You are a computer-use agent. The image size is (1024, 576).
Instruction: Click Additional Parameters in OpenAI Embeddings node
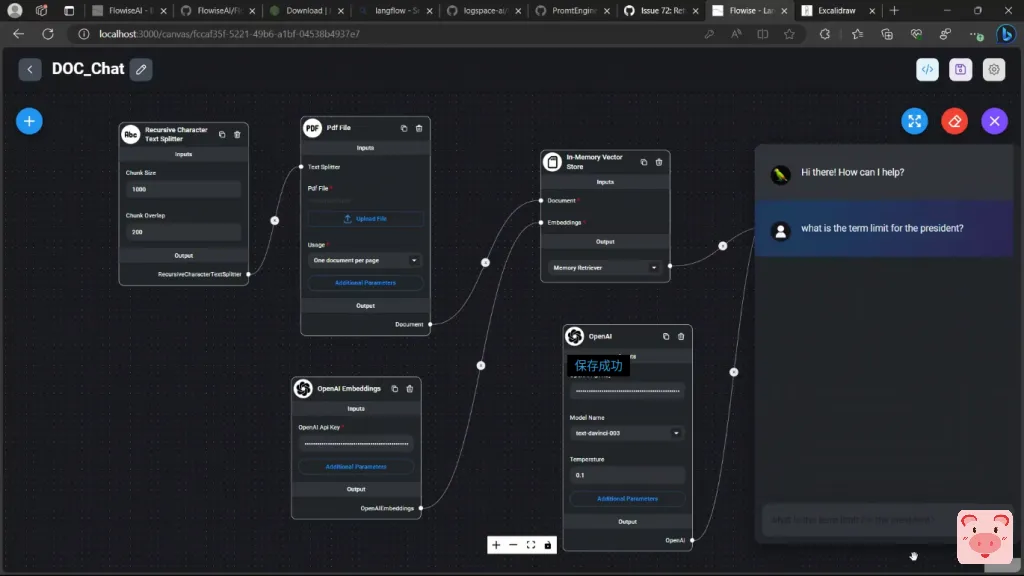(x=356, y=466)
